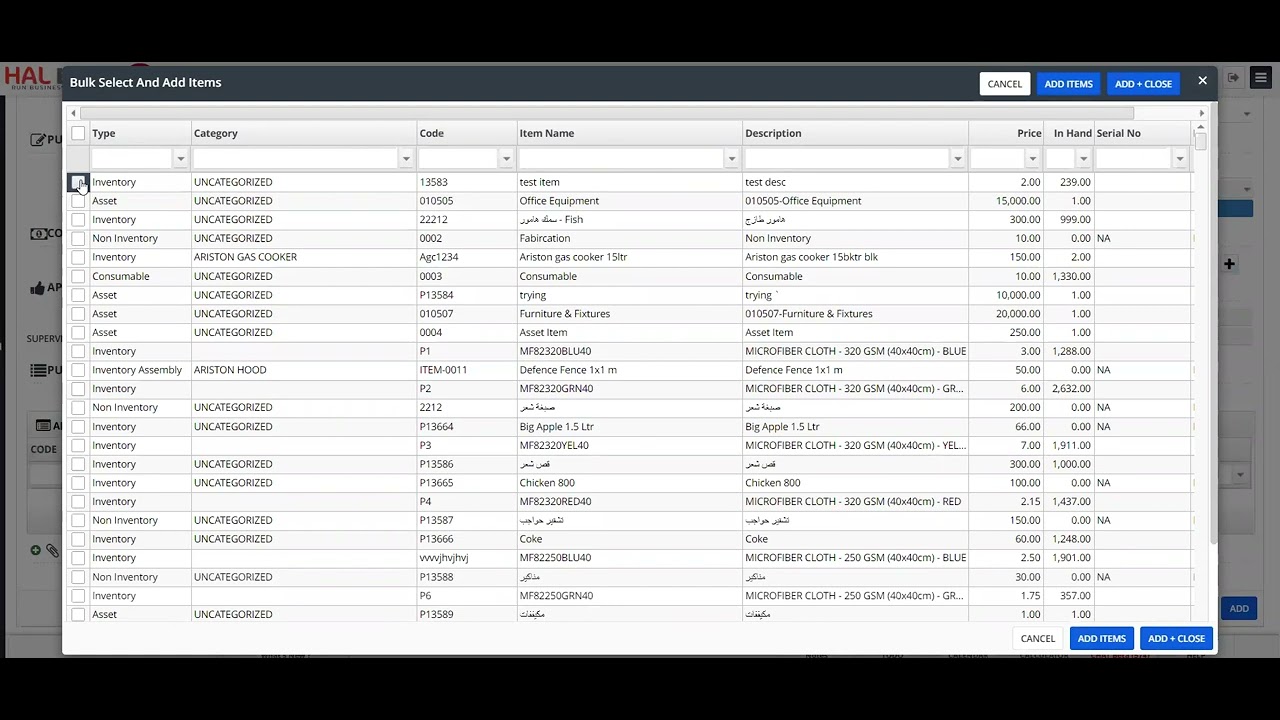
Task: Click the 'ARISTON HOOD' category cell
Action: 304,370
